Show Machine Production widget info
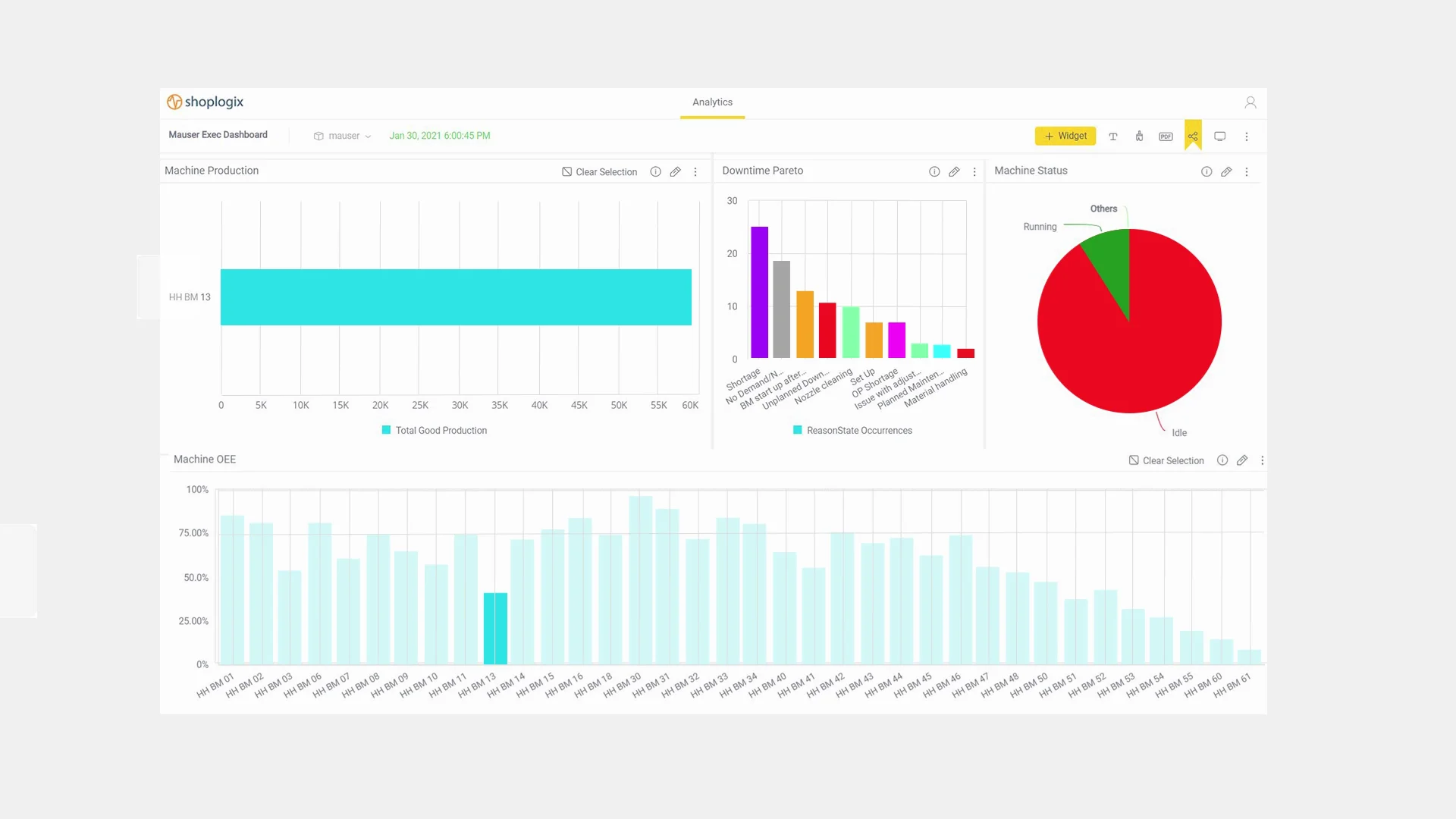The height and width of the screenshot is (819, 1456). (655, 172)
